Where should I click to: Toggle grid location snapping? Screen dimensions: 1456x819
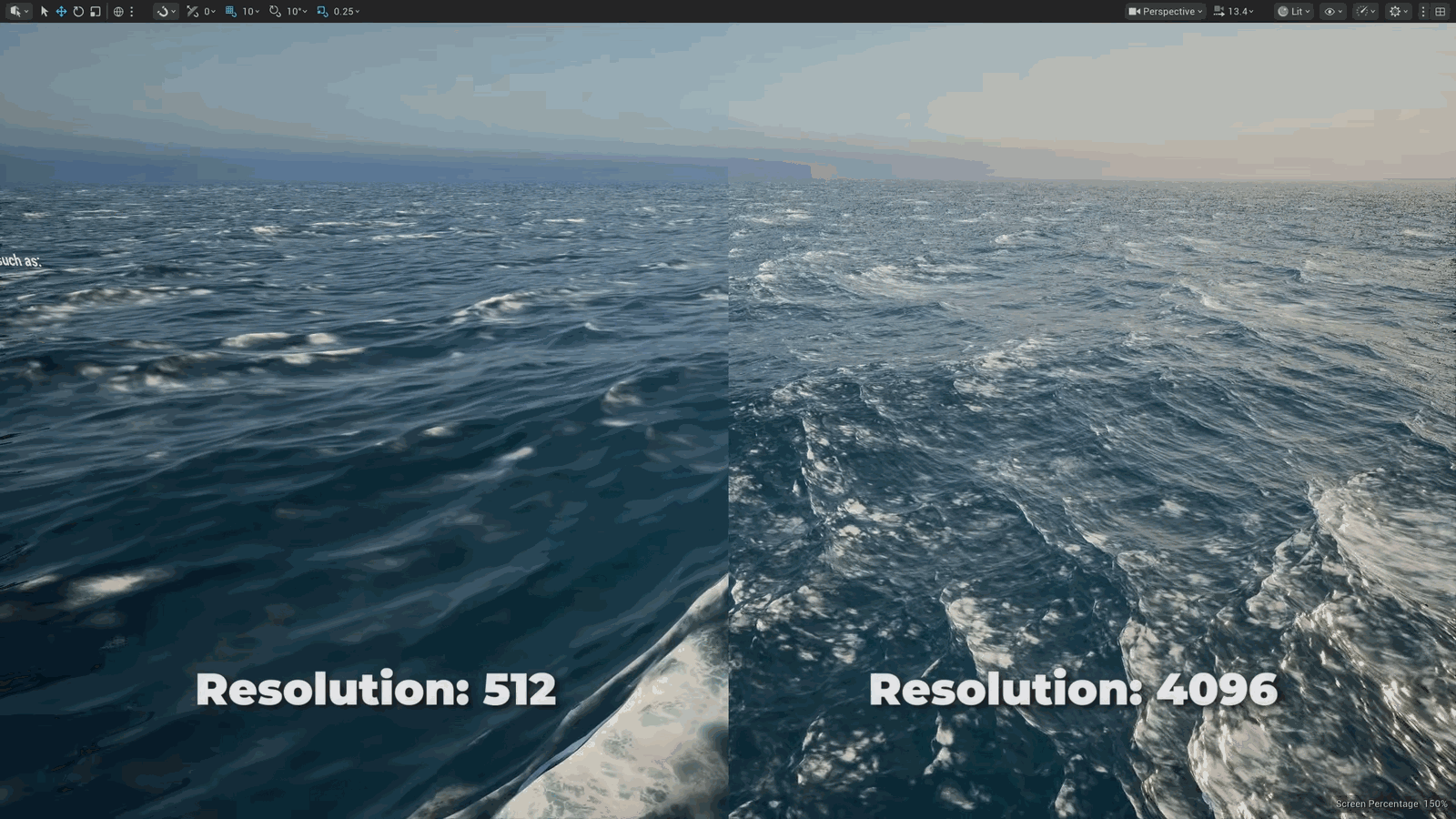coord(230,11)
